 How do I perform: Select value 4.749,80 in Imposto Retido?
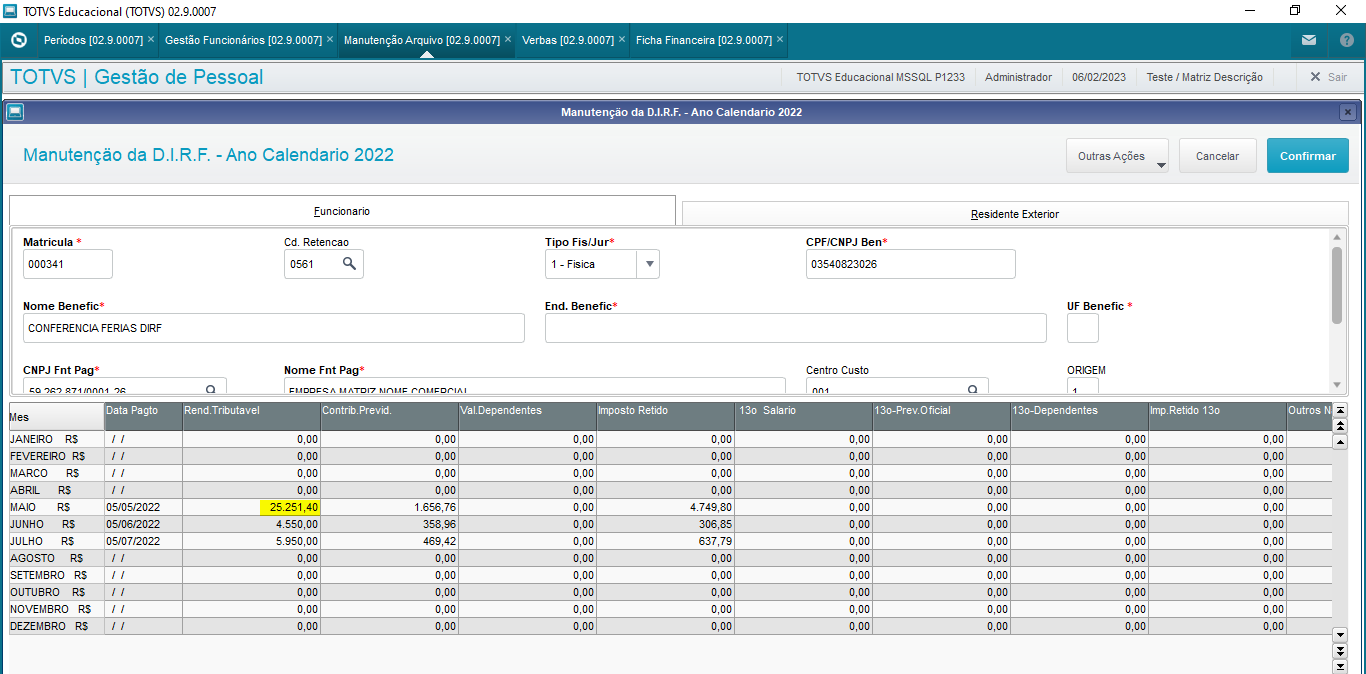(x=711, y=507)
